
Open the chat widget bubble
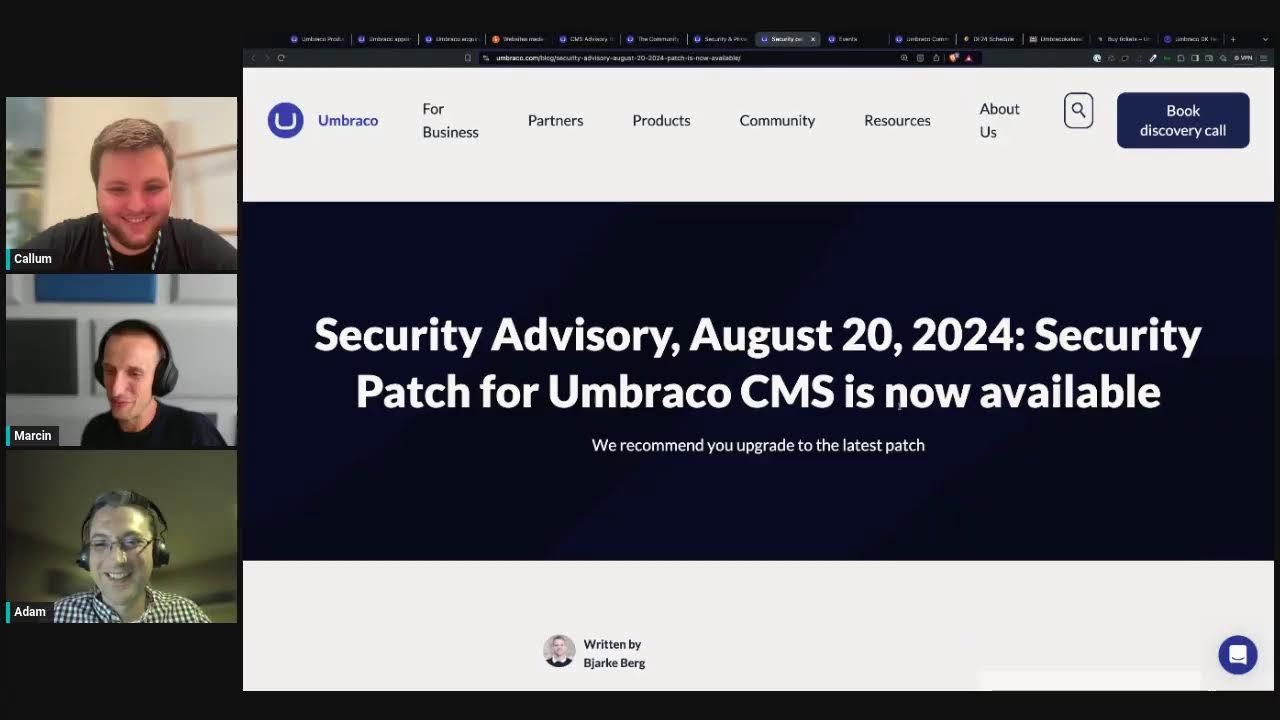click(1237, 655)
